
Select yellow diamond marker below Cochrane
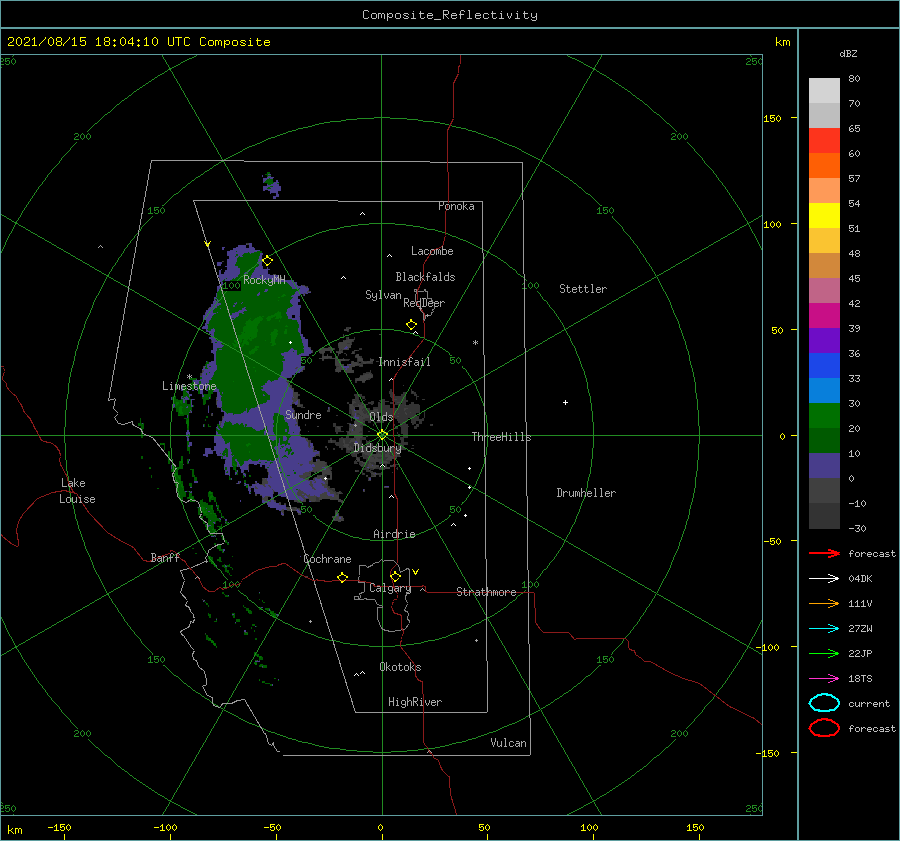coord(343,578)
